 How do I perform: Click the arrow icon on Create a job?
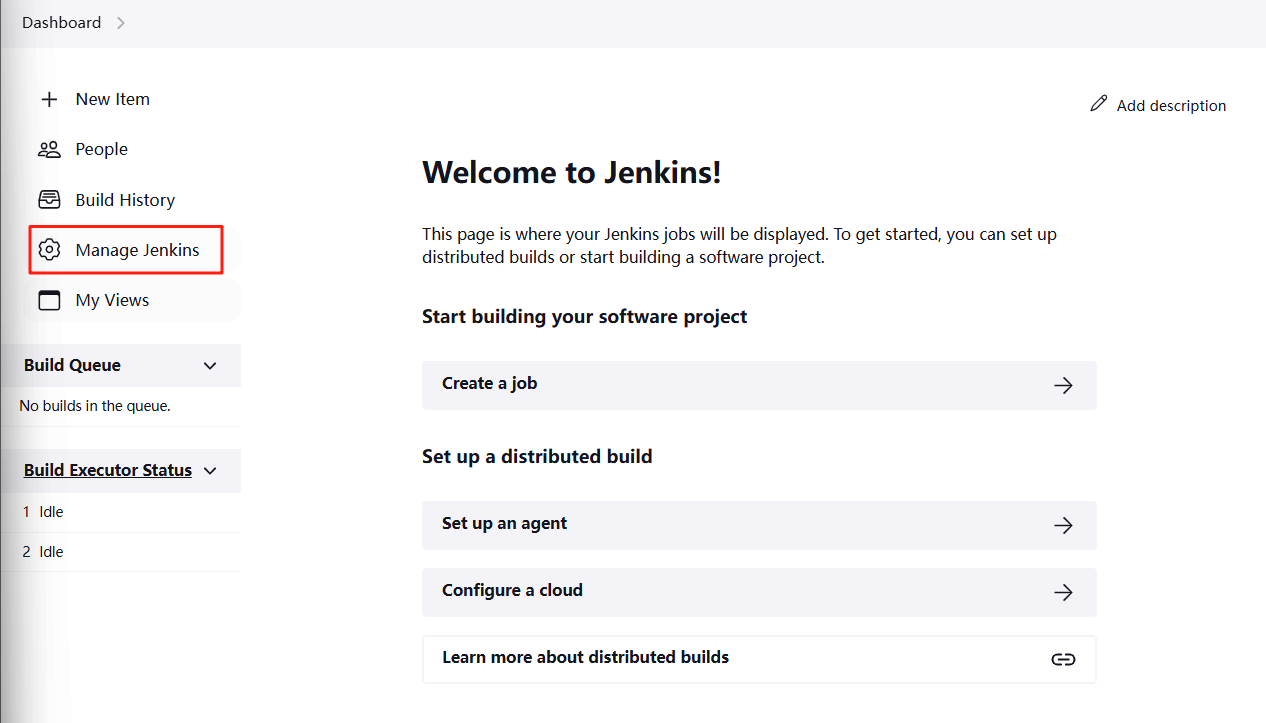[x=1063, y=385]
